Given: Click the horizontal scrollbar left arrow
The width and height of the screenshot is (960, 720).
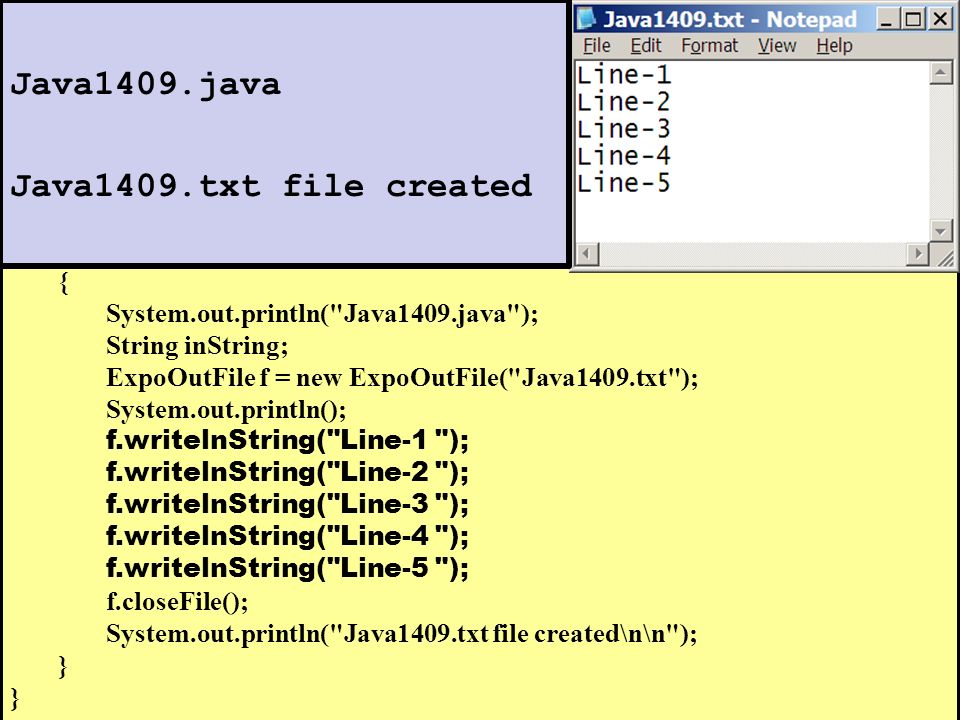Looking at the screenshot, I should coord(587,253).
